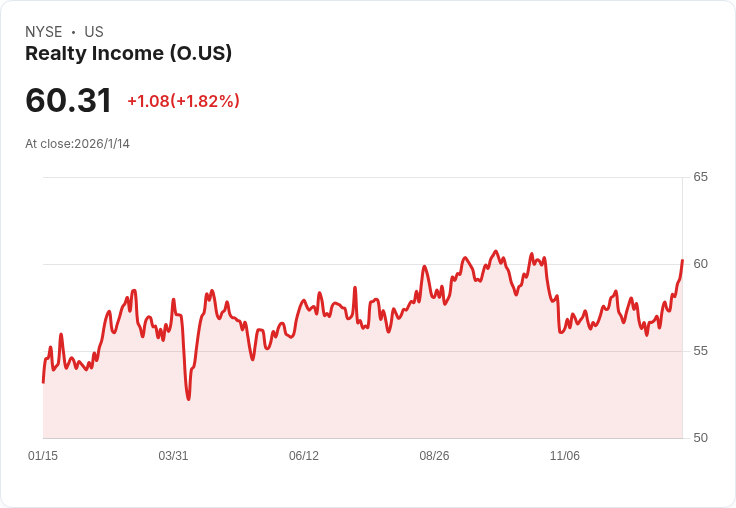Click the At close:2026/1/14 timestamp
Screen dimensions: 736x508
coord(77,144)
